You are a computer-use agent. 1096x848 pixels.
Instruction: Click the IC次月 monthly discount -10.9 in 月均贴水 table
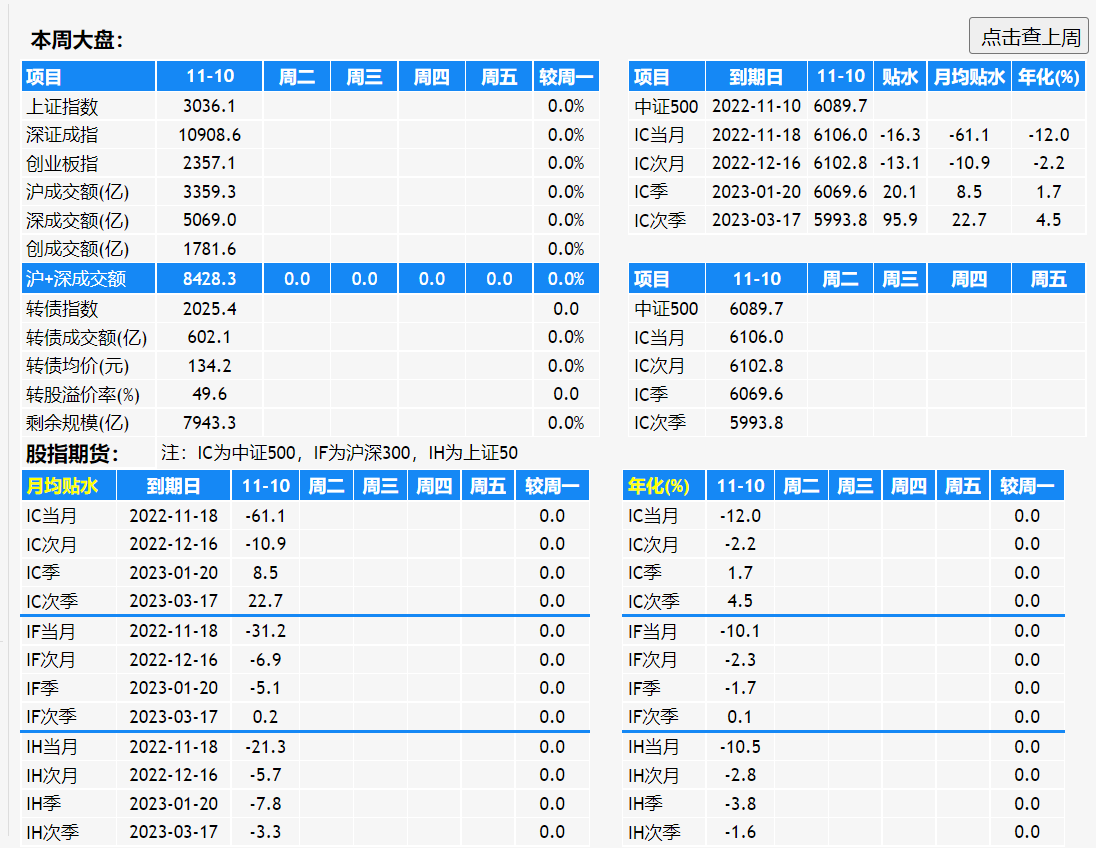tap(266, 544)
